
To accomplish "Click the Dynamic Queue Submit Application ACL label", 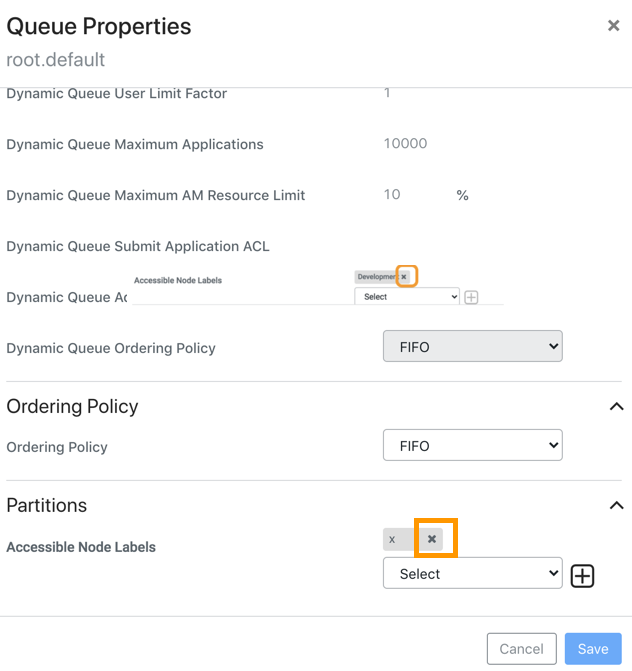I will coord(138,246).
